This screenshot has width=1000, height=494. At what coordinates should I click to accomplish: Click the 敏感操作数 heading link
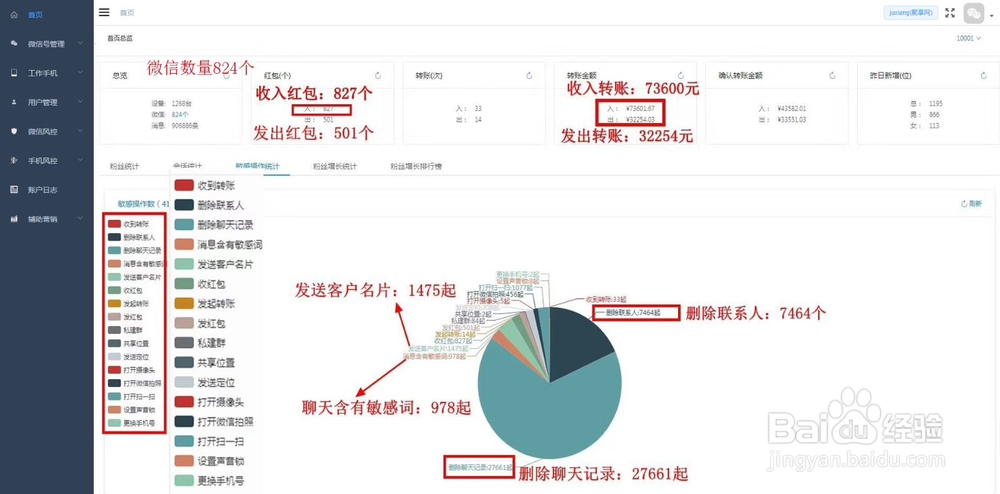143,204
